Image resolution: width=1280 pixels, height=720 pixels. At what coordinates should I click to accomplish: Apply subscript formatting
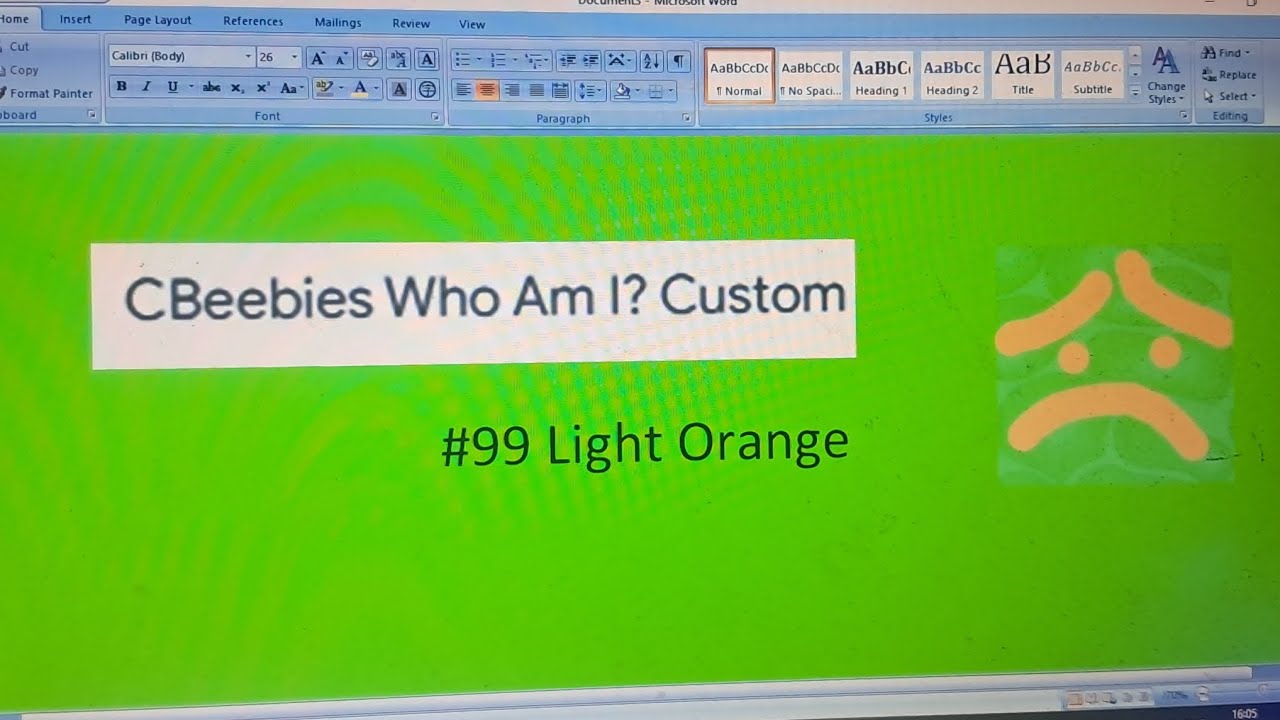click(x=237, y=88)
